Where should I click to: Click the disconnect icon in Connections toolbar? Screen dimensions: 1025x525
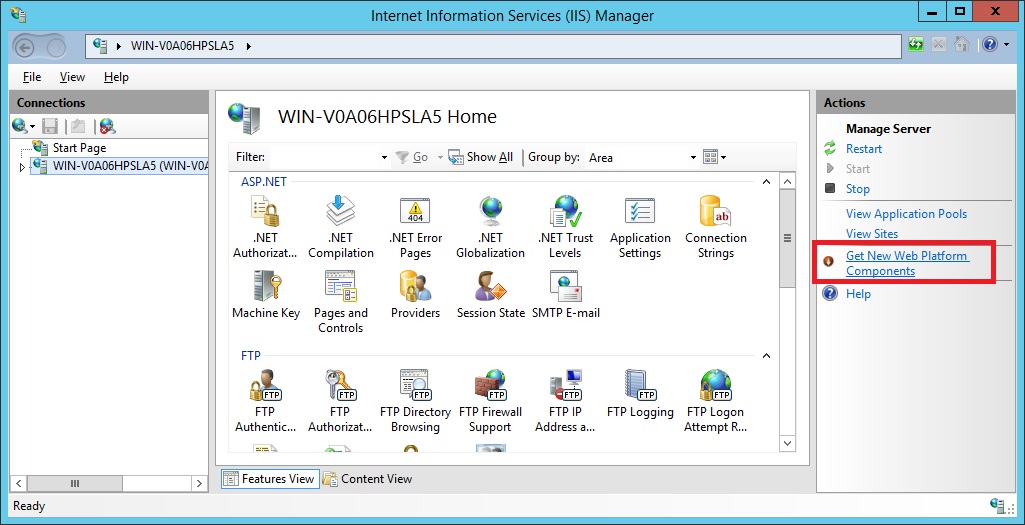[108, 126]
